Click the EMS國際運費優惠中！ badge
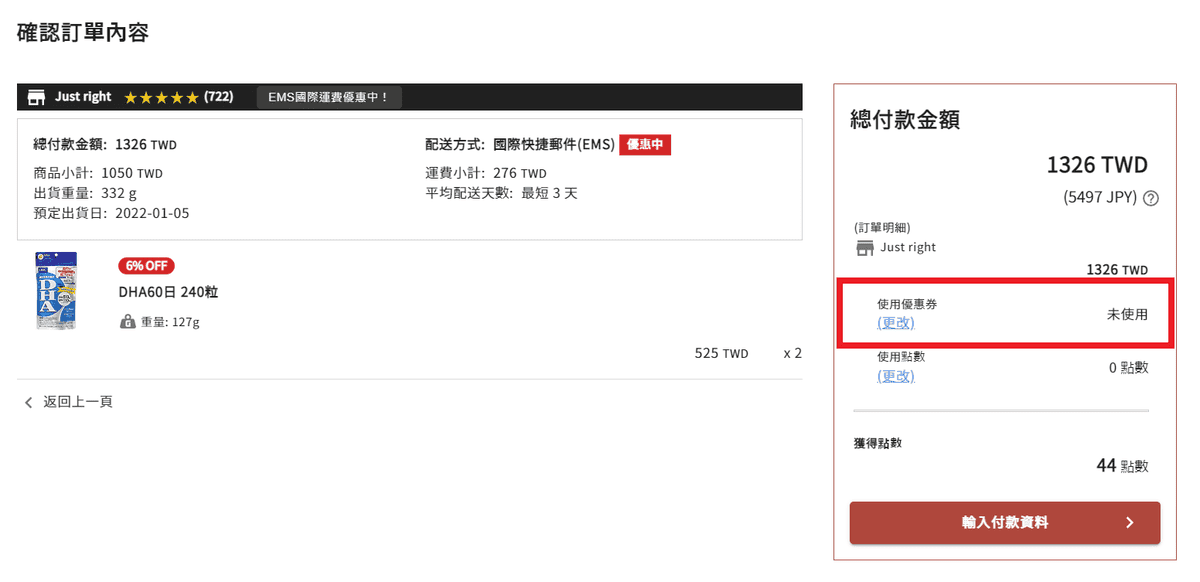1200x582 pixels. (x=329, y=97)
